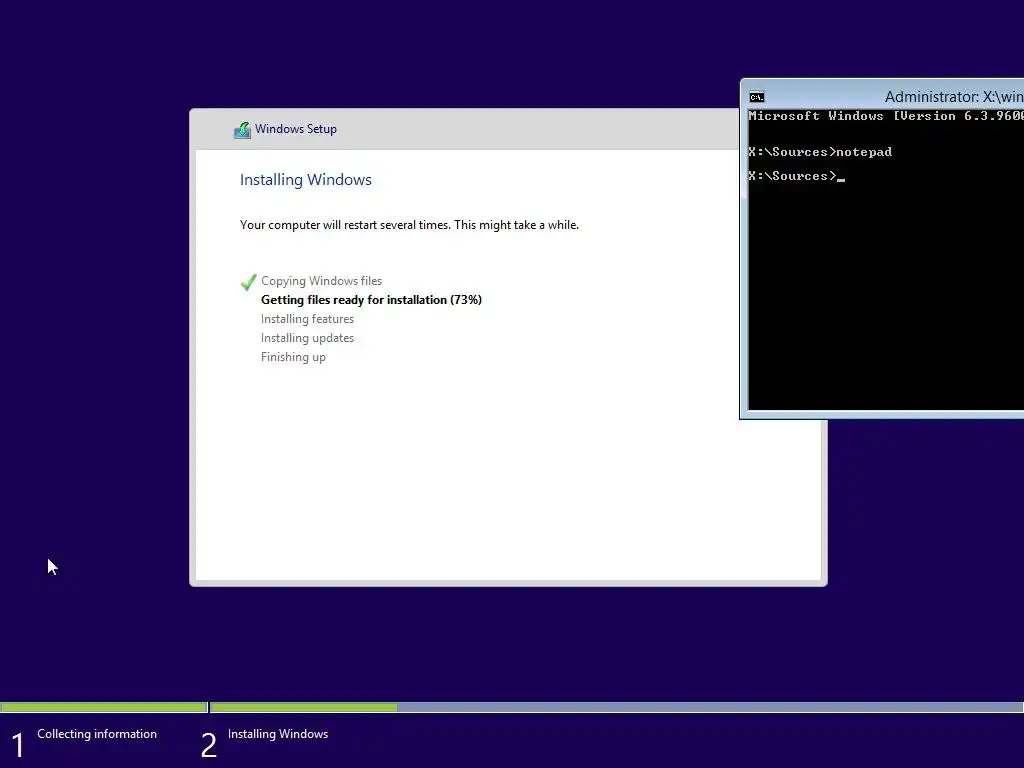
Task: Click the 'X:\Sources>notepad' line in Command Prompt
Action: pos(820,152)
